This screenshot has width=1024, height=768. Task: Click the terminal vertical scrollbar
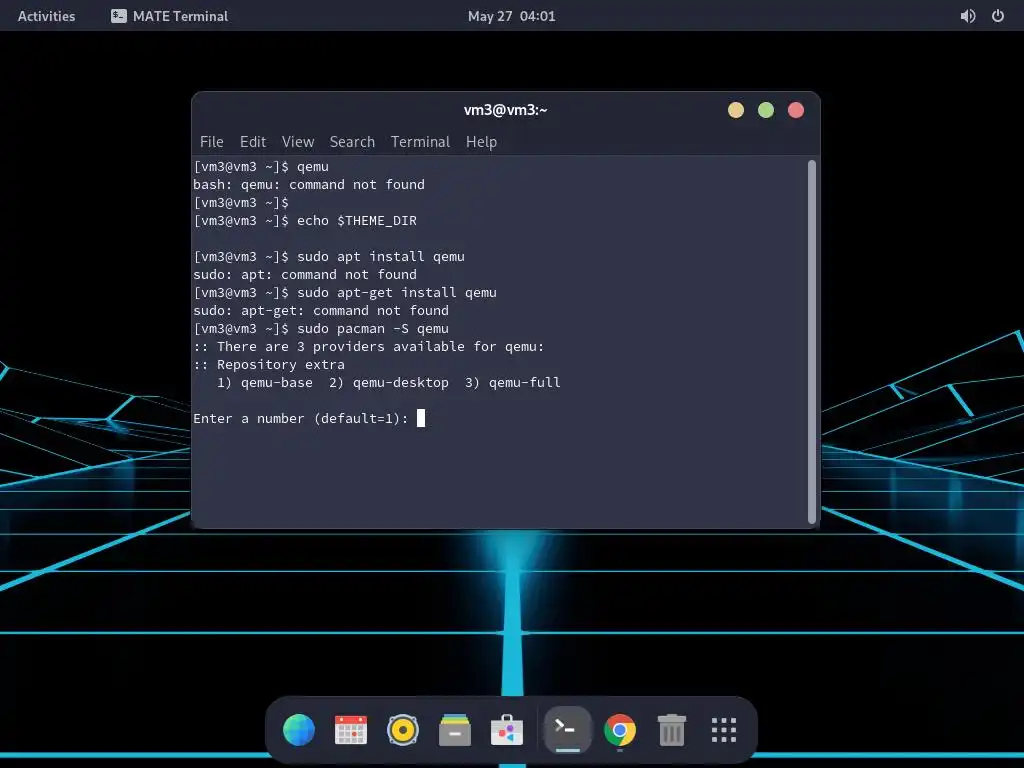click(x=812, y=342)
